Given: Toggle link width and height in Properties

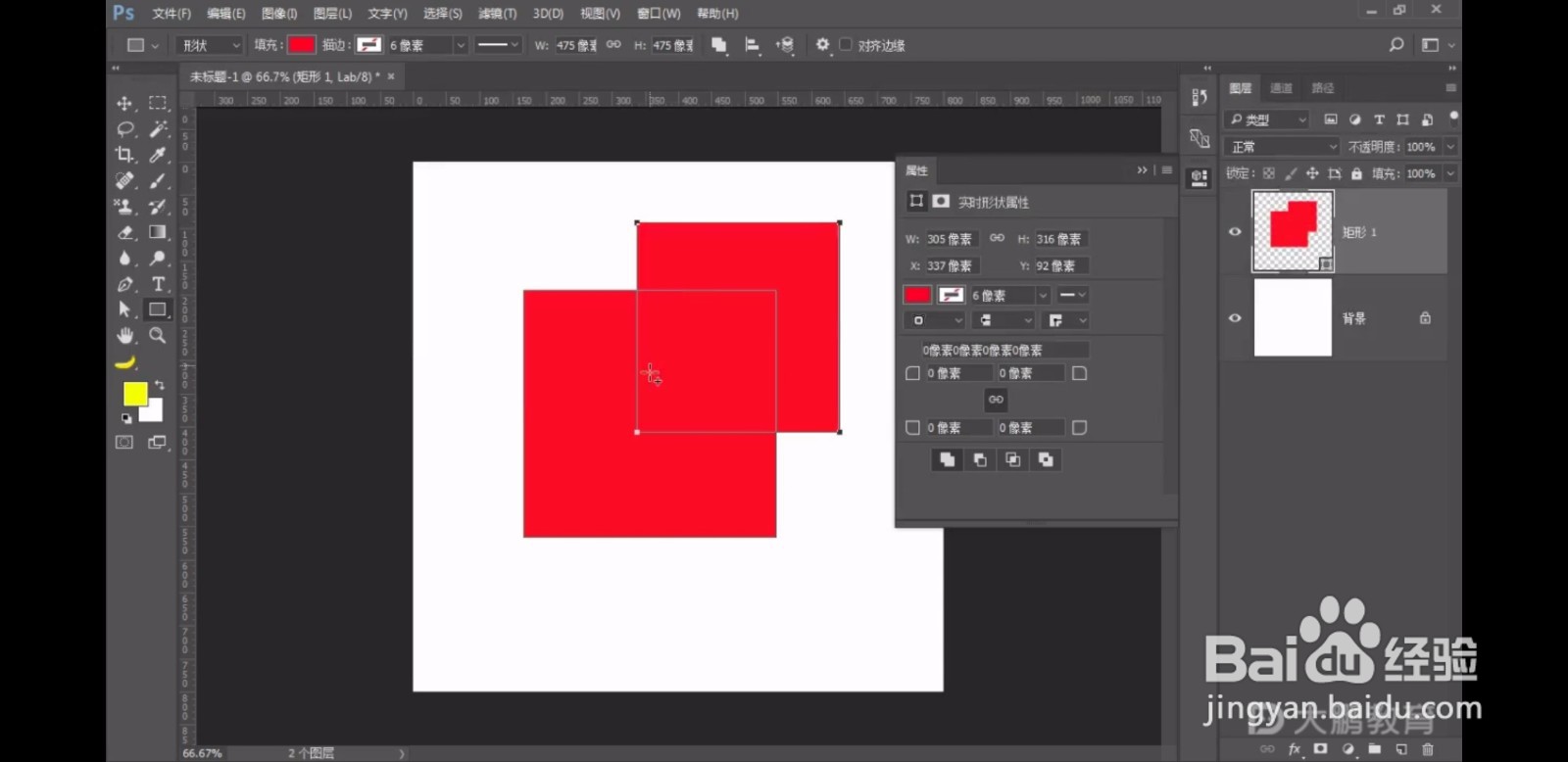Looking at the screenshot, I should click(x=997, y=238).
